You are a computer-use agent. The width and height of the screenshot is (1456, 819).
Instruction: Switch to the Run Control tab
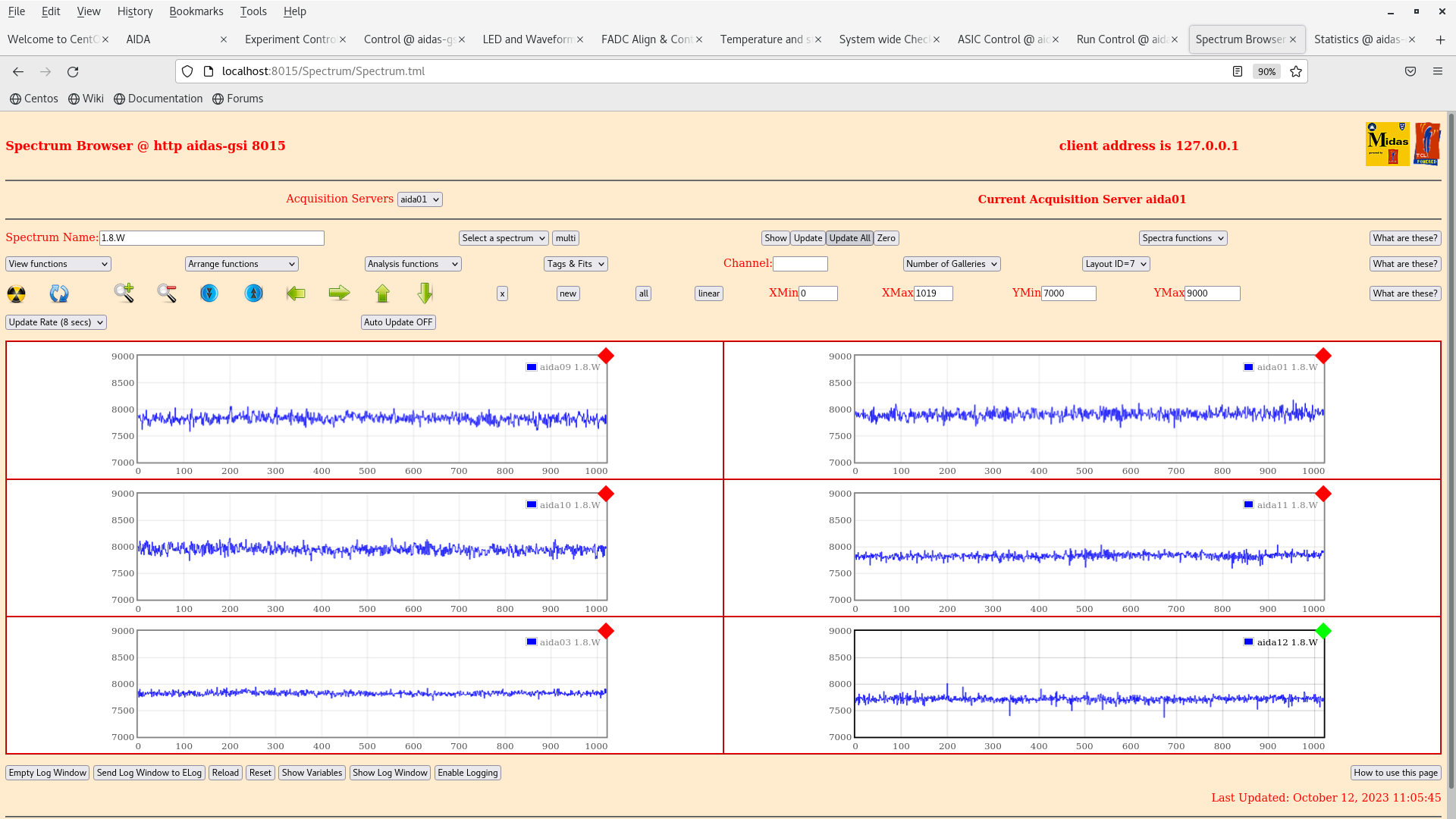tap(1121, 39)
